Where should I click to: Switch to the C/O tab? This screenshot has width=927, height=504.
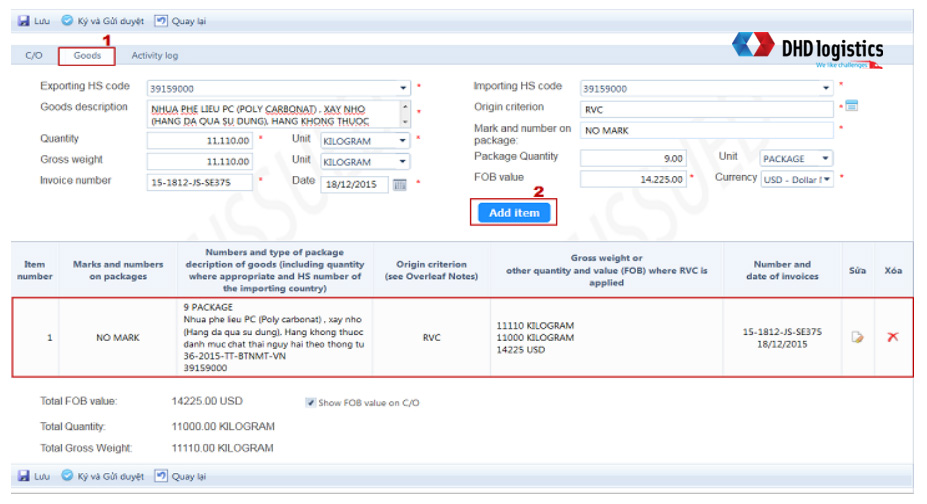(x=34, y=56)
